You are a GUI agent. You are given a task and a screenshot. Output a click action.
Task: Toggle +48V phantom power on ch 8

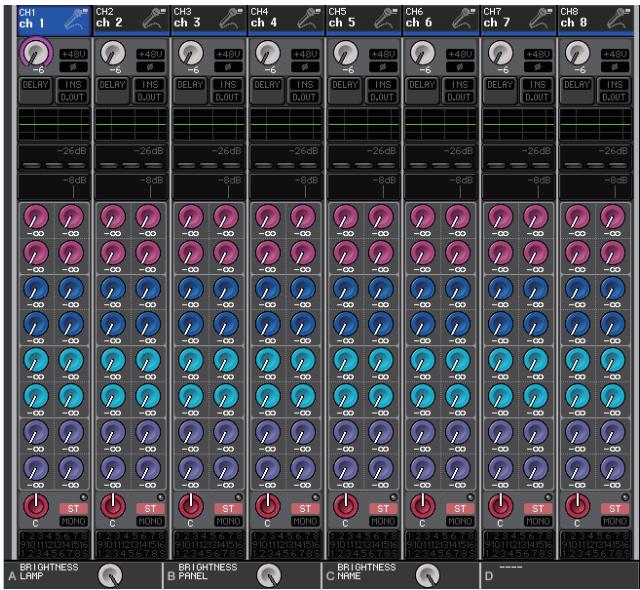click(x=615, y=54)
